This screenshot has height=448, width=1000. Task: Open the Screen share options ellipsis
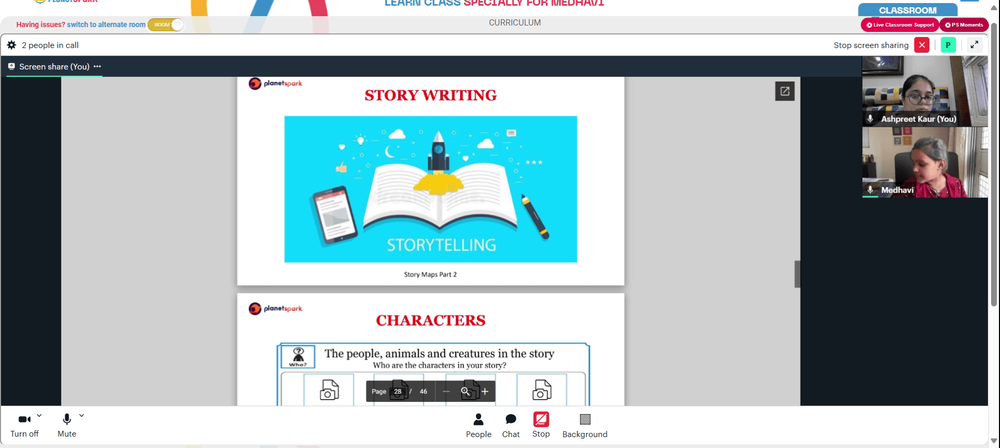pyautogui.click(x=97, y=66)
